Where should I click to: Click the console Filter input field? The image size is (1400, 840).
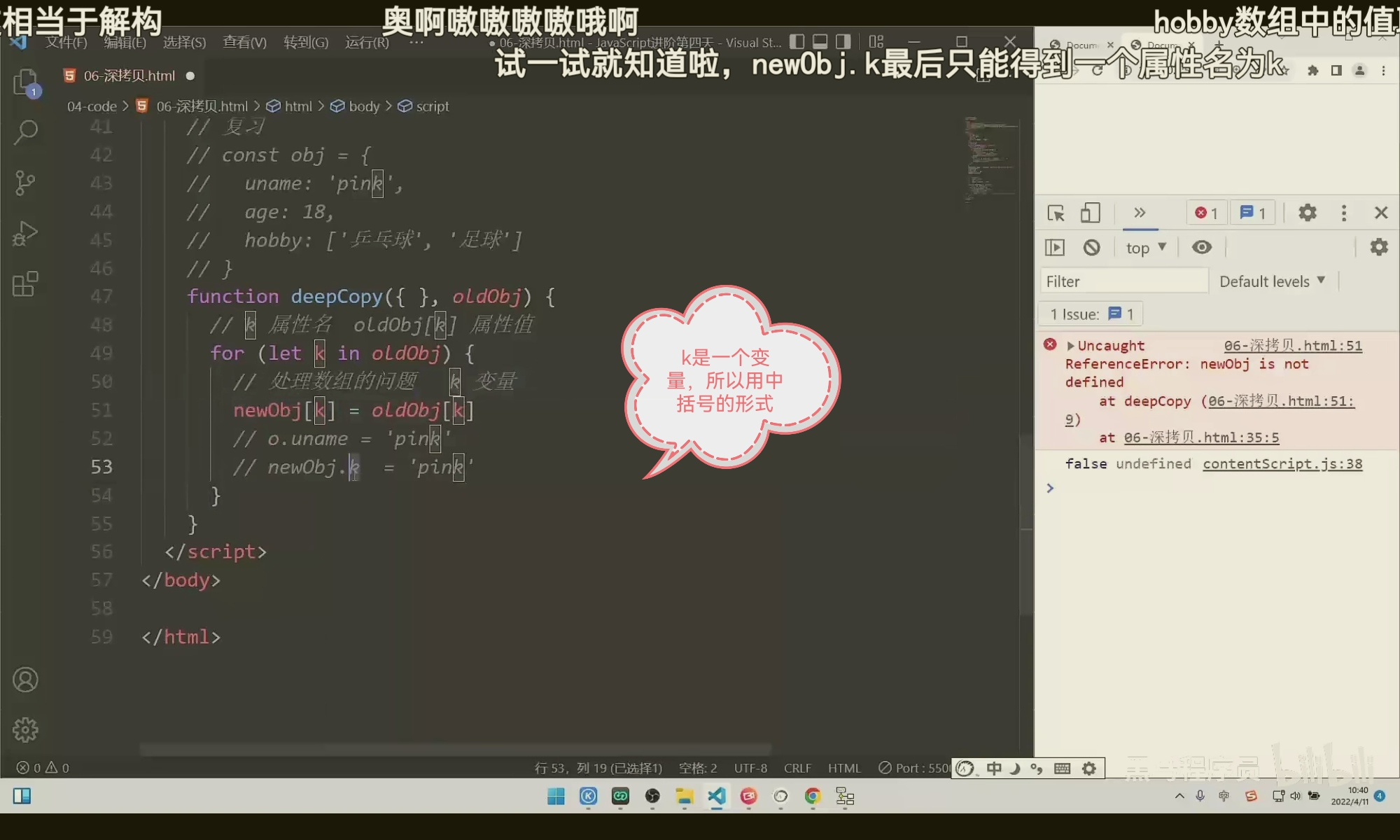point(1123,281)
